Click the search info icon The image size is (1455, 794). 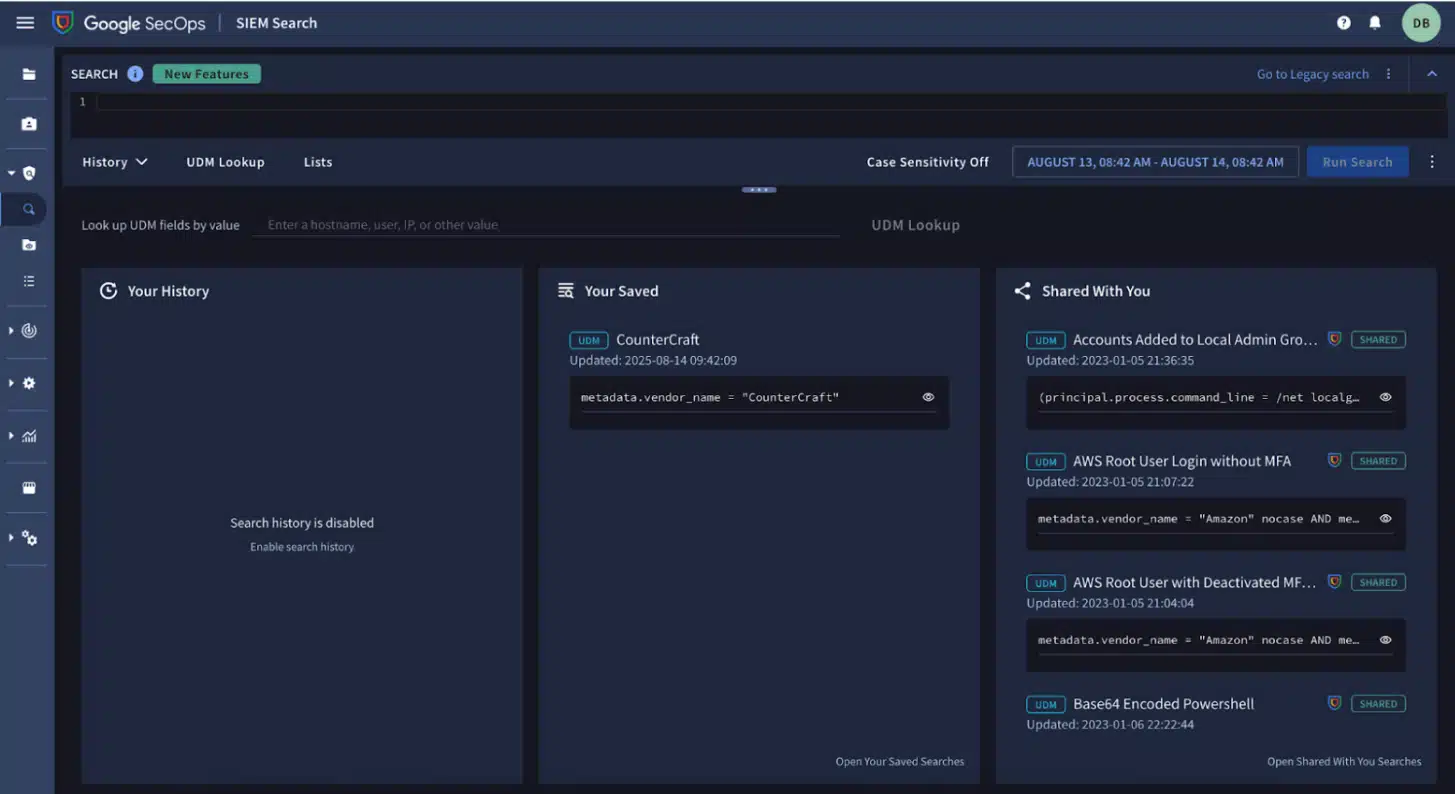(x=135, y=74)
